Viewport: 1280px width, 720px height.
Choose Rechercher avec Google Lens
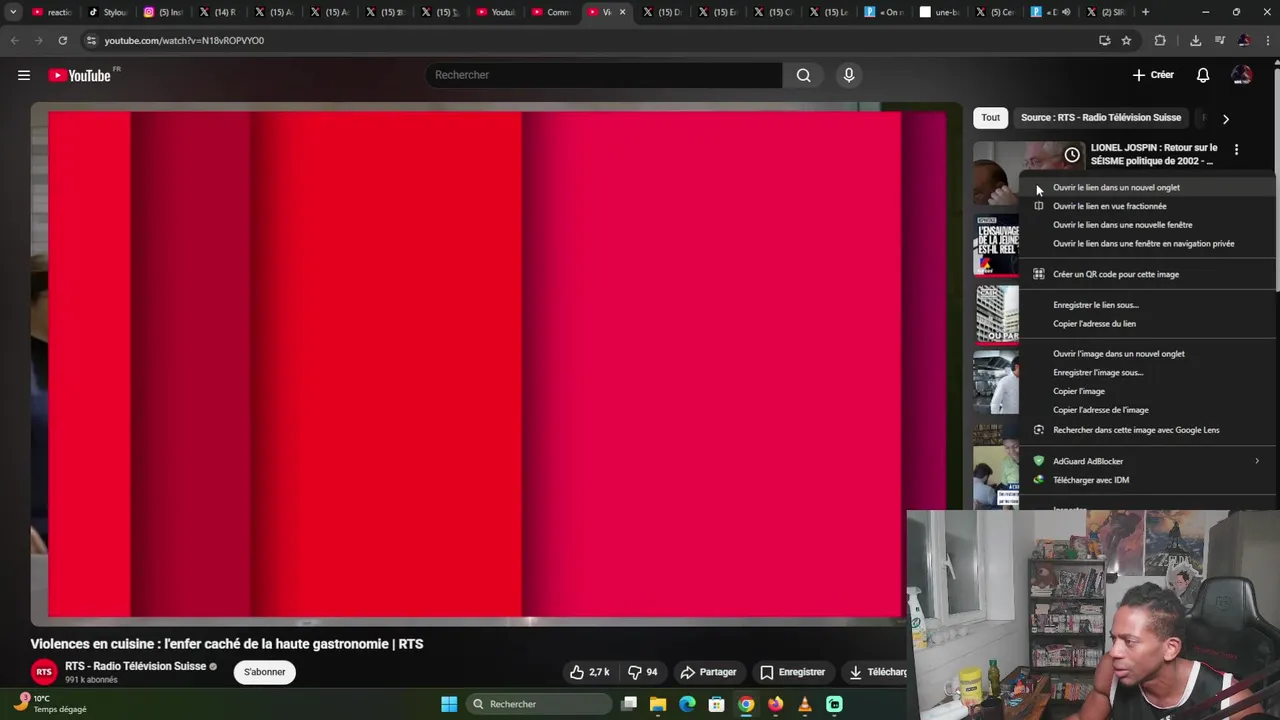[x=1136, y=430]
